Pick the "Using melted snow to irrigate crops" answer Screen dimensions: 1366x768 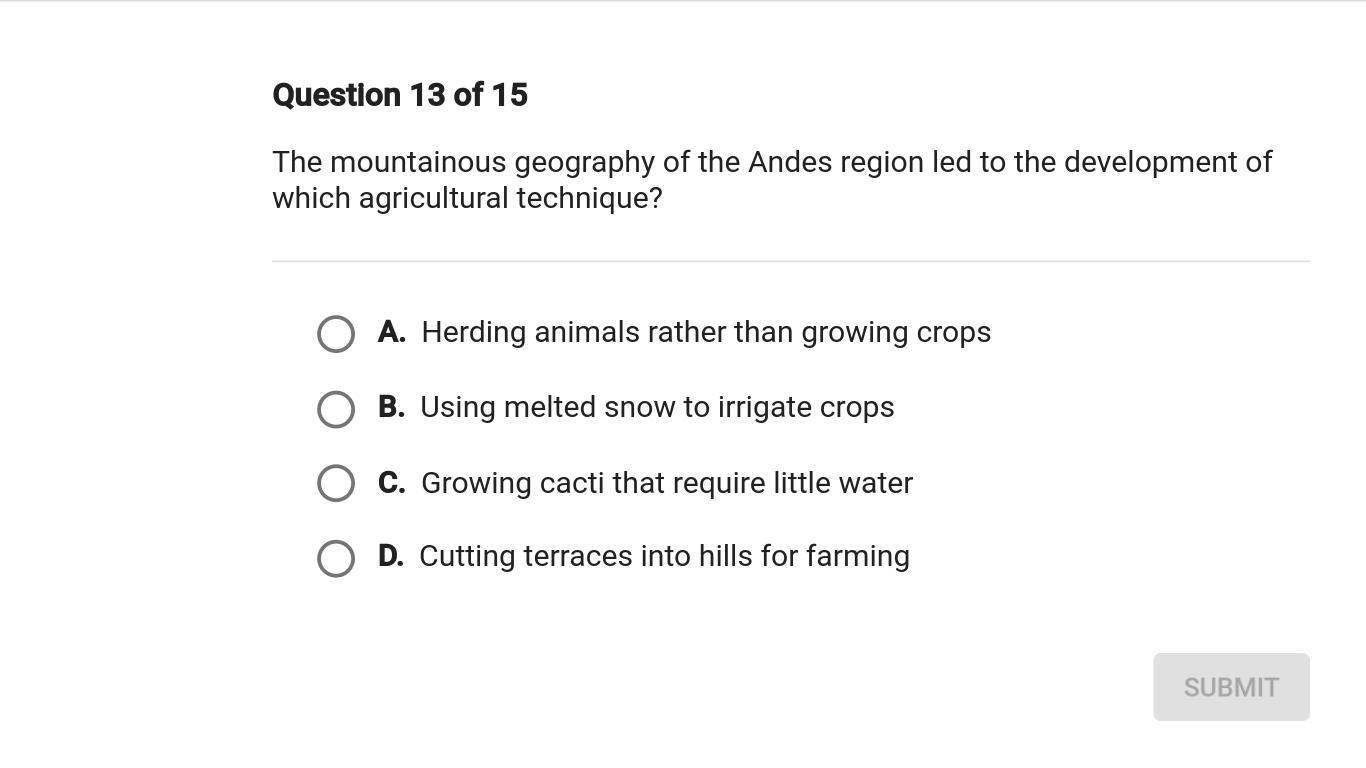point(657,407)
